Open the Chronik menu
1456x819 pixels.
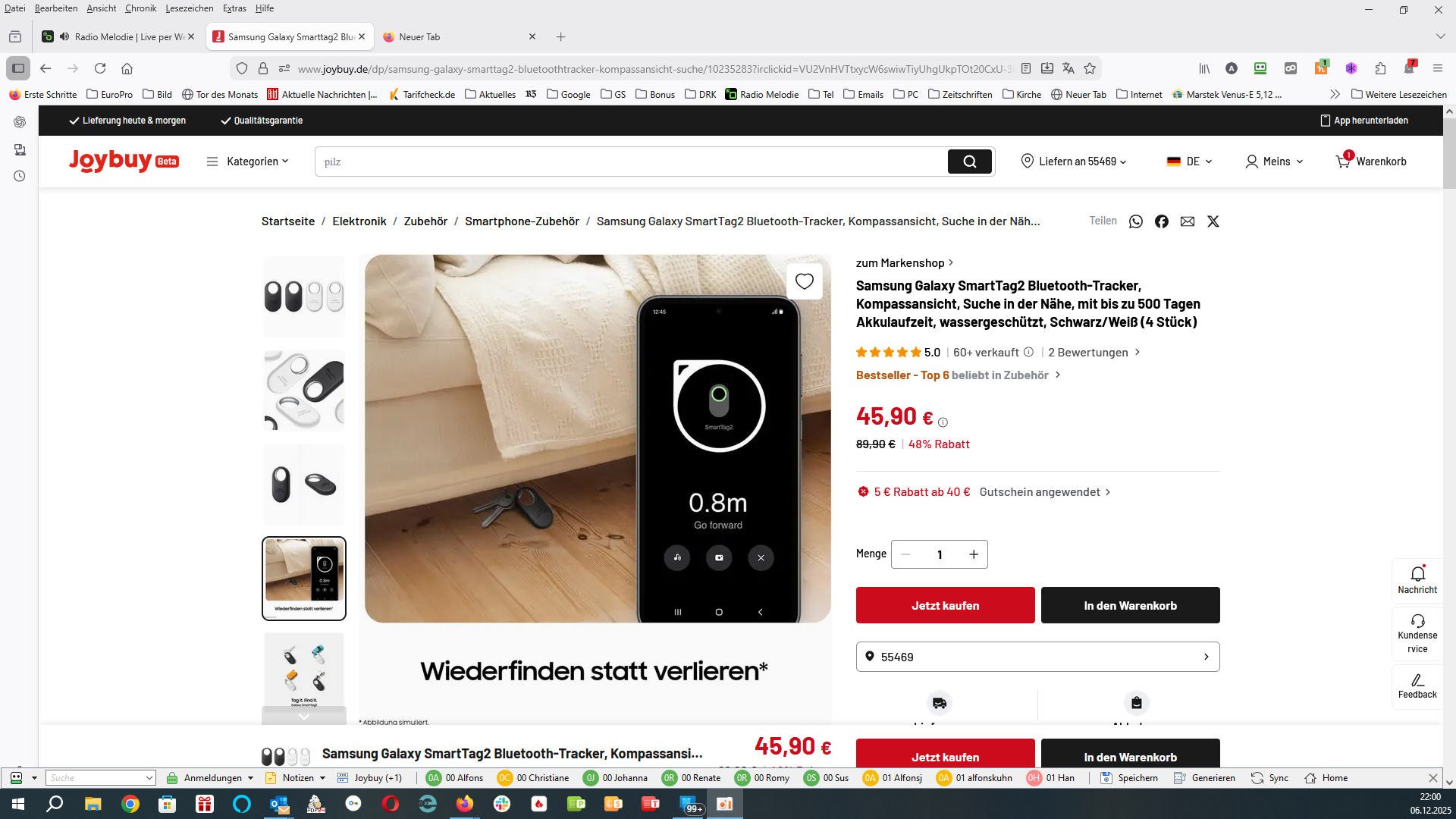pos(140,8)
